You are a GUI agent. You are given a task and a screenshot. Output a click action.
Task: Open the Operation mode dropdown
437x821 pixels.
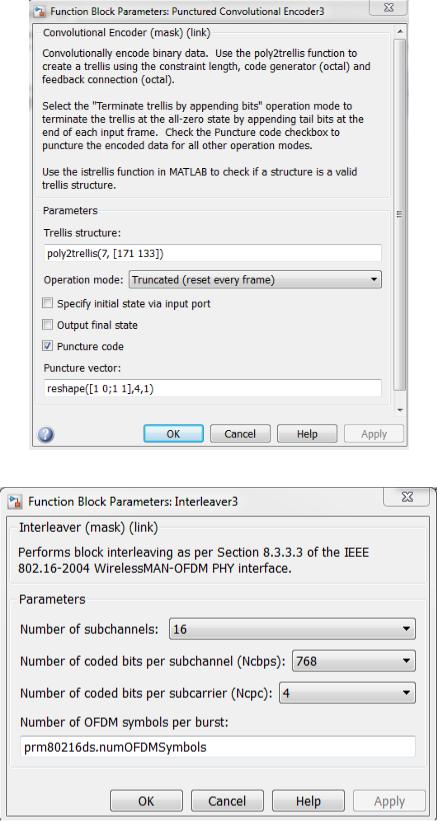tap(255, 280)
